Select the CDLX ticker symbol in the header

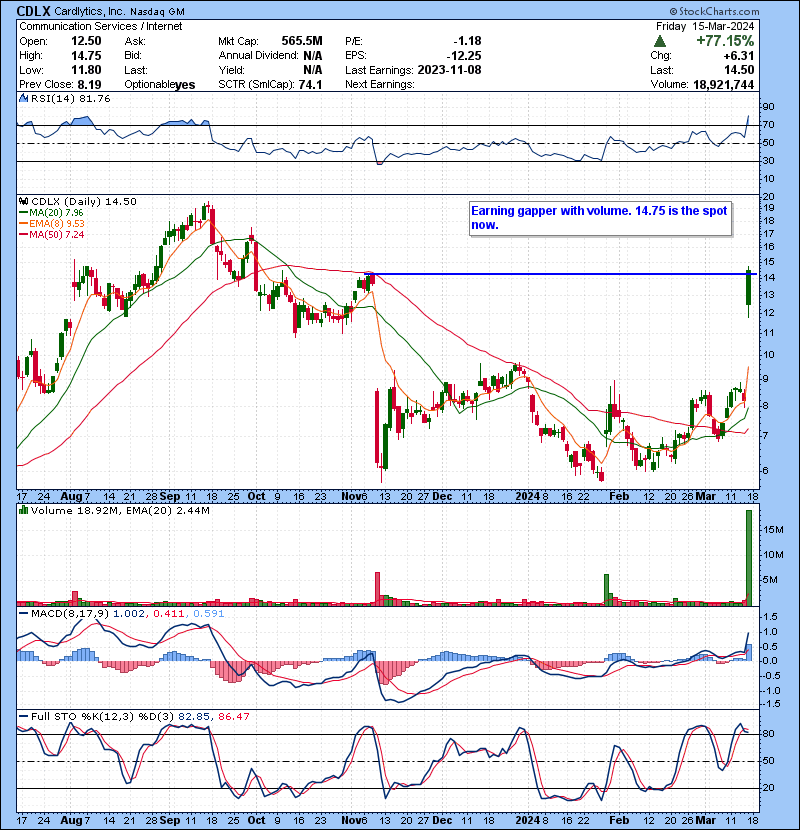pos(34,11)
